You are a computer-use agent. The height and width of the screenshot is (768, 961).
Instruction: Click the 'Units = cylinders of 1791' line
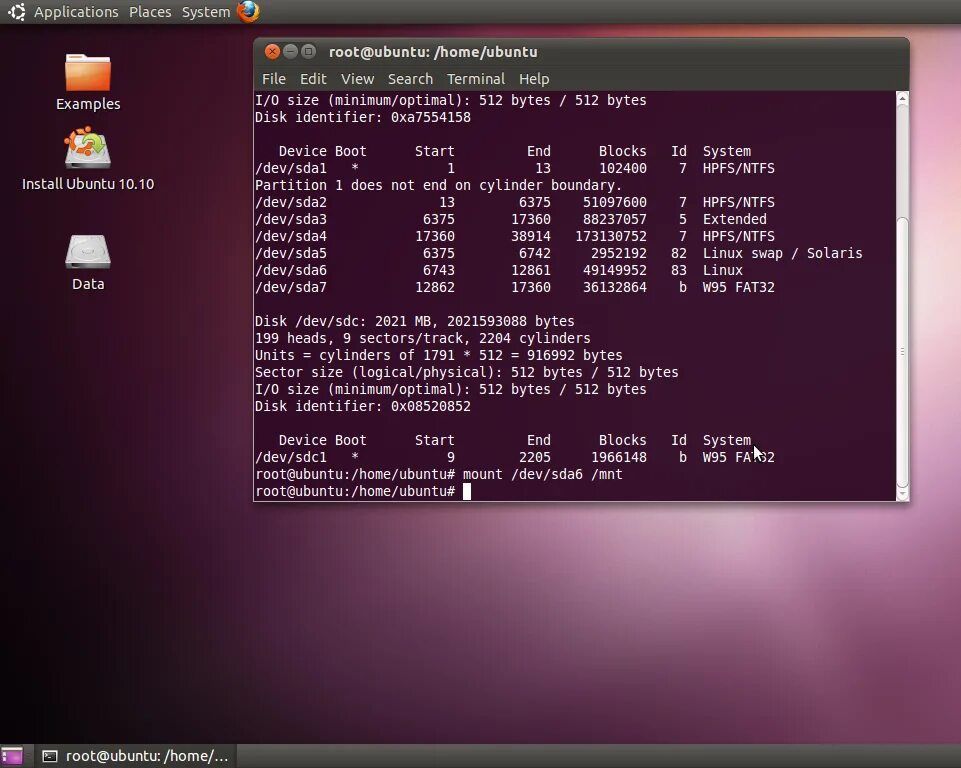[439, 355]
